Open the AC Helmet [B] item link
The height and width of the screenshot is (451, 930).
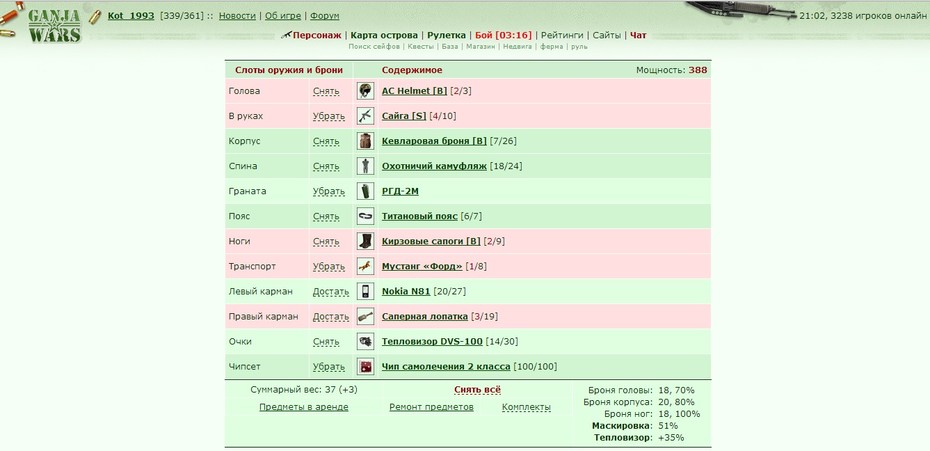point(415,91)
